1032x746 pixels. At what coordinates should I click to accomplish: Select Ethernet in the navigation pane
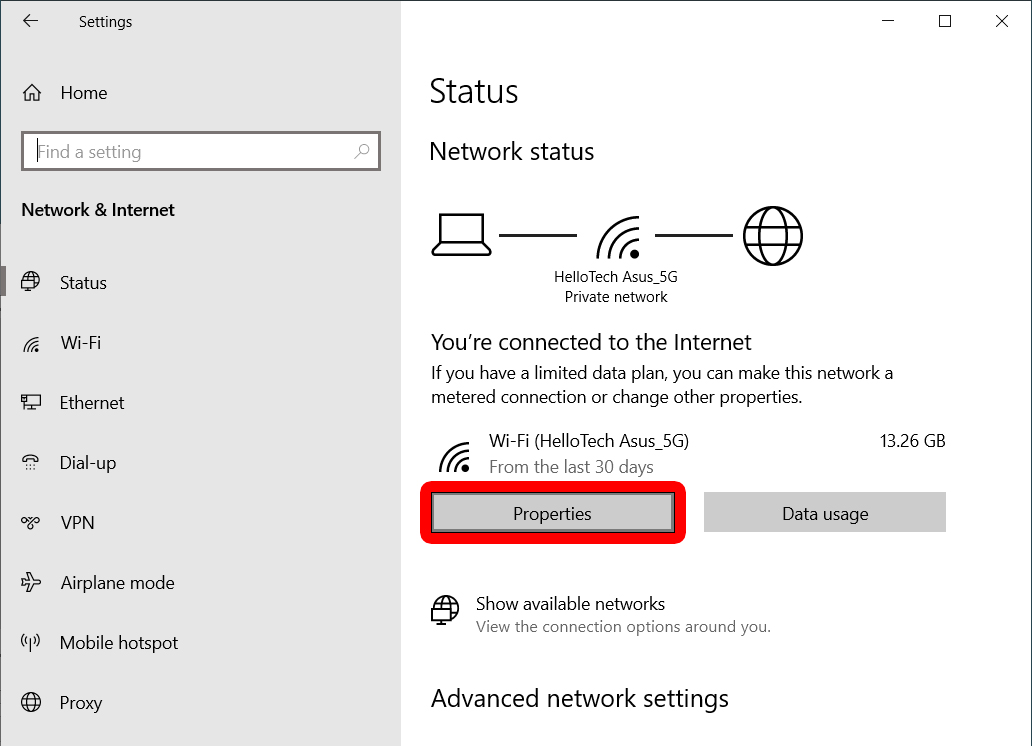(x=92, y=402)
